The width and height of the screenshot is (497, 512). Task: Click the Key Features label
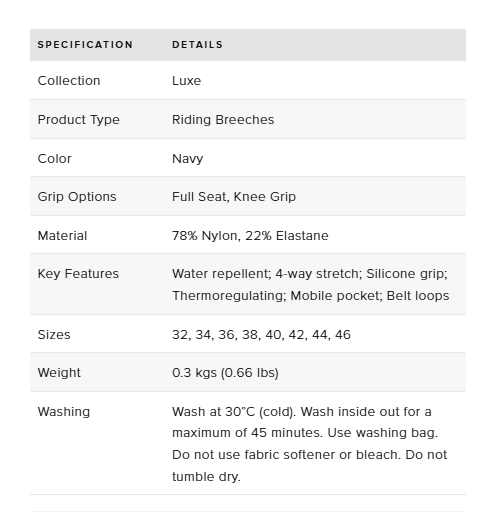click(78, 274)
